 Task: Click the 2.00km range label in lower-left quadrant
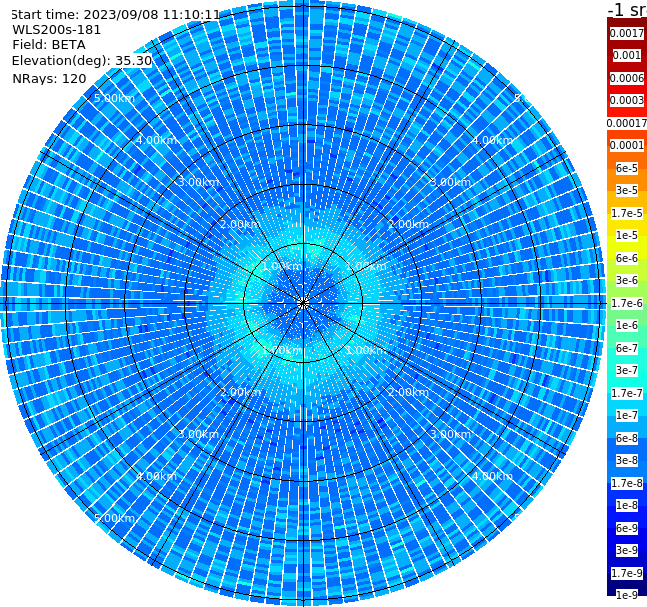tap(241, 392)
